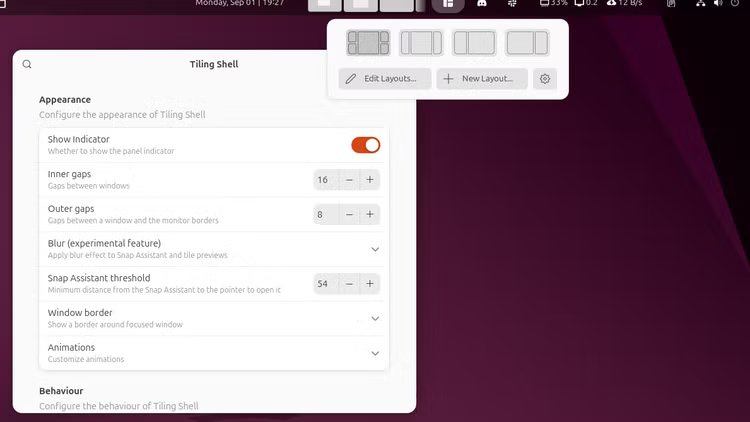Open the wired network status icon
Viewport: 750px width, 422px height.
(700, 3)
